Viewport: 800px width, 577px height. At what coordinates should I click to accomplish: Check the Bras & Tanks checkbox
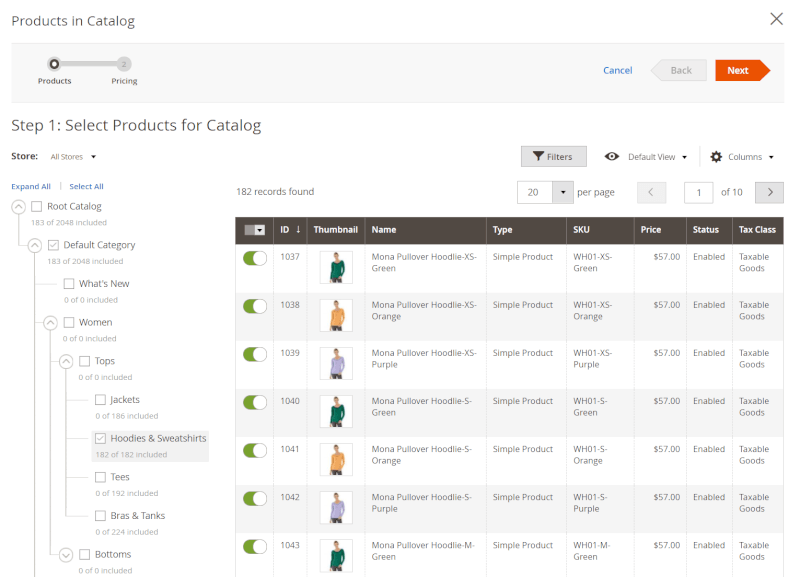tap(101, 516)
